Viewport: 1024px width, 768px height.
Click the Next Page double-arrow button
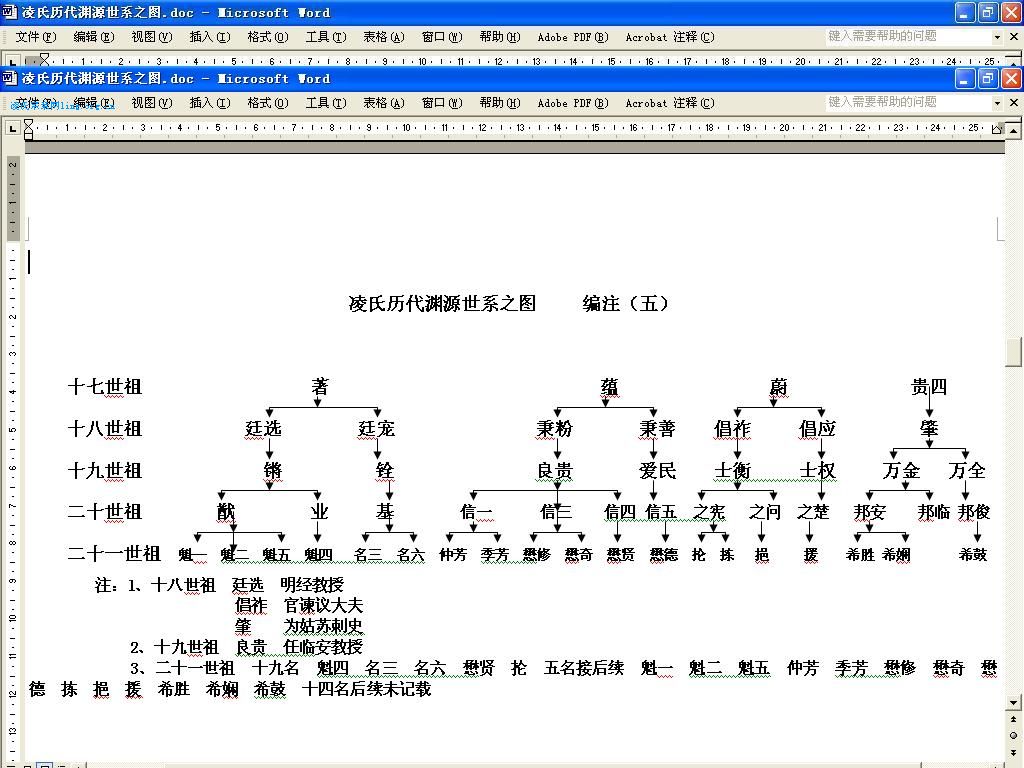[x=1013, y=751]
